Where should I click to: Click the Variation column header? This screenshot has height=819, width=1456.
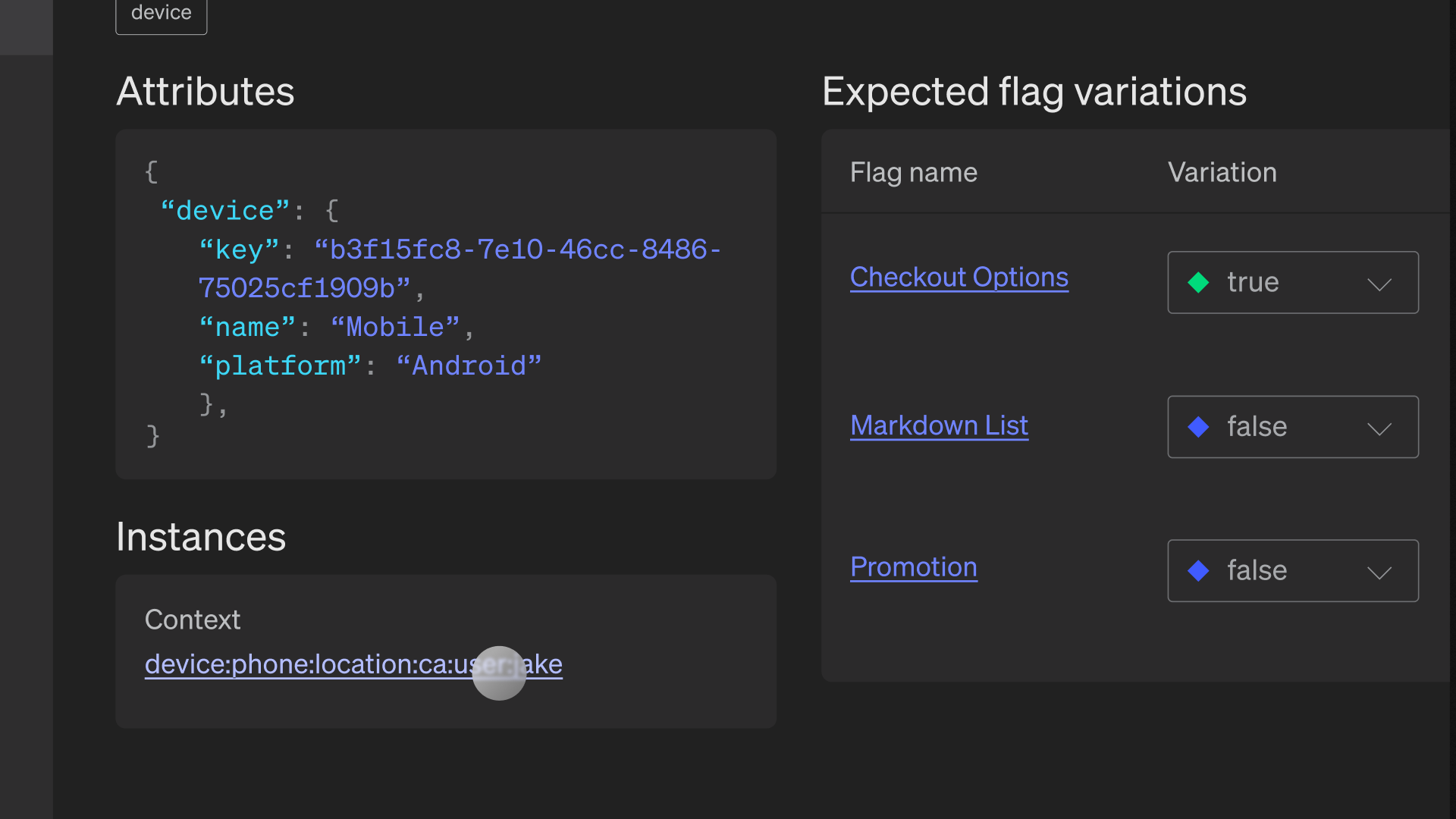coord(1222,172)
